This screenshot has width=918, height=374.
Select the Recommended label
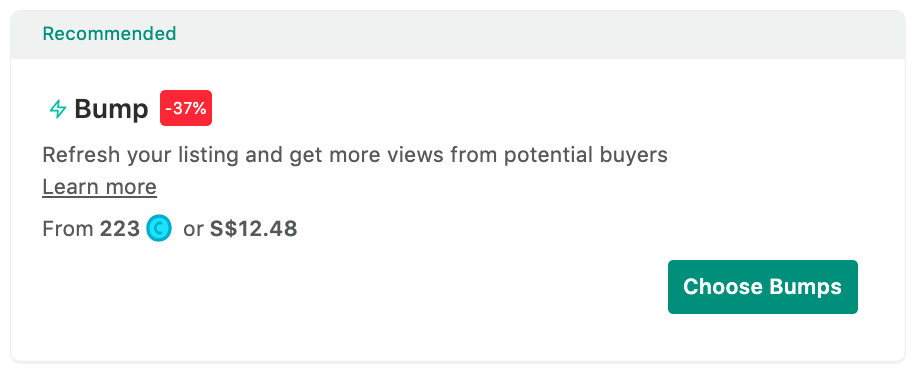[x=109, y=34]
